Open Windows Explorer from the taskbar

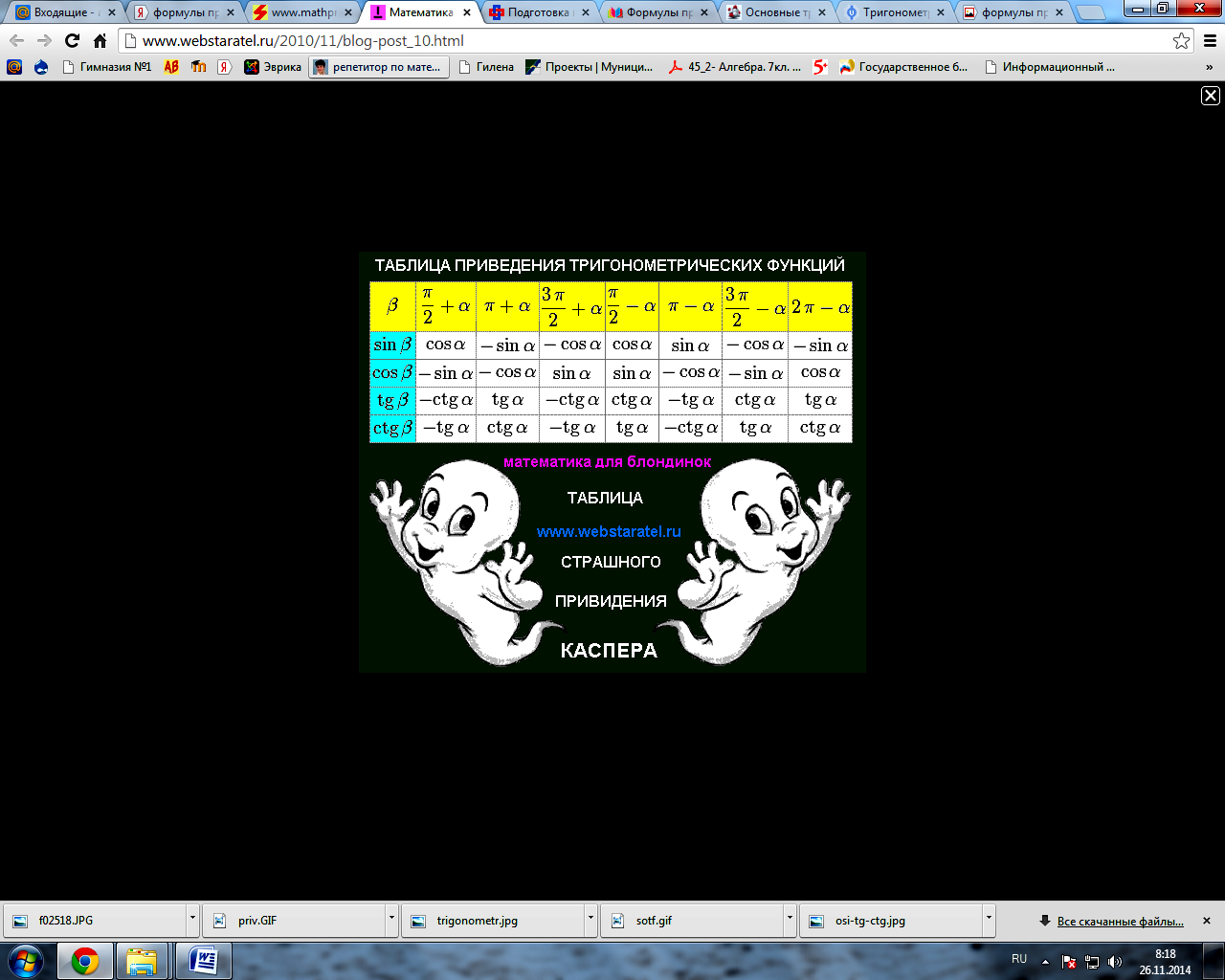click(x=142, y=961)
